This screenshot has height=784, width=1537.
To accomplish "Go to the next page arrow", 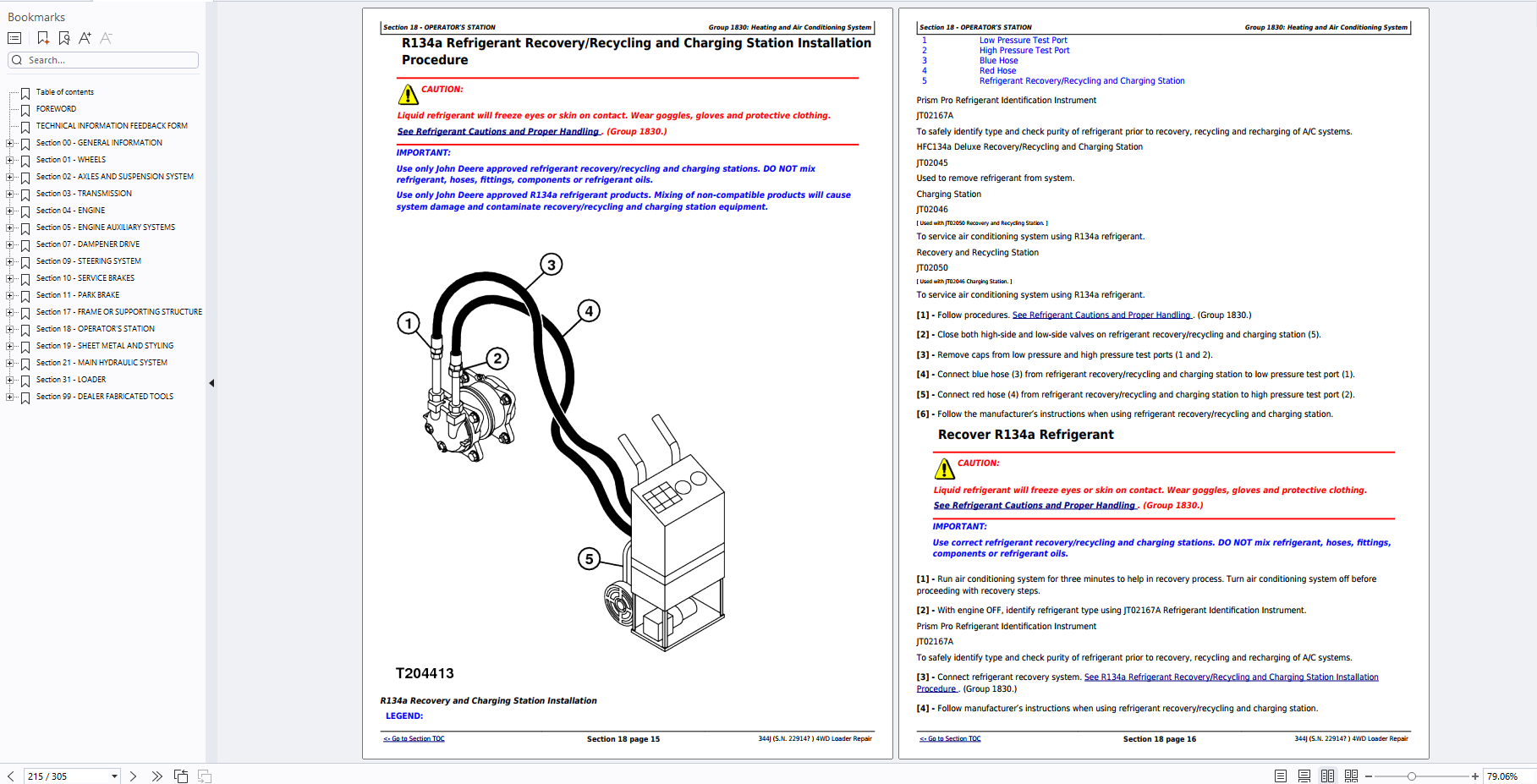I will click(133, 776).
